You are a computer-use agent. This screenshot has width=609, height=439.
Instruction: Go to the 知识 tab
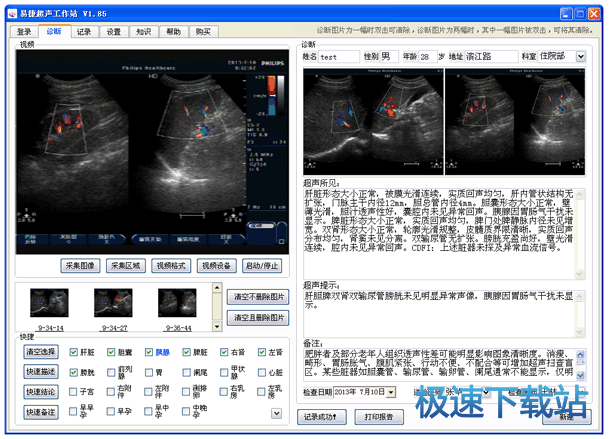pos(144,32)
